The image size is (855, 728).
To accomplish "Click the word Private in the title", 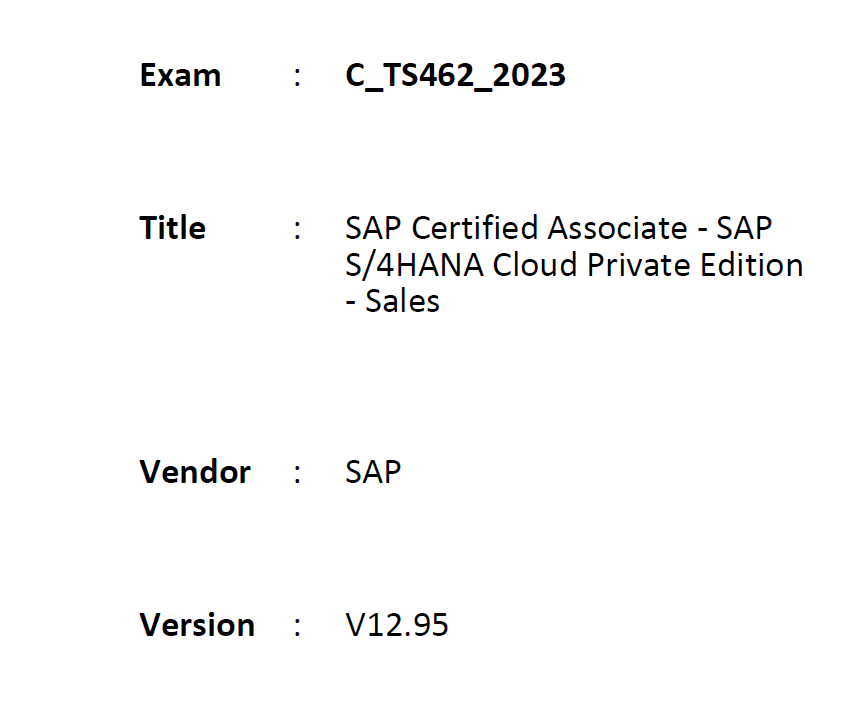I will click(x=639, y=265).
